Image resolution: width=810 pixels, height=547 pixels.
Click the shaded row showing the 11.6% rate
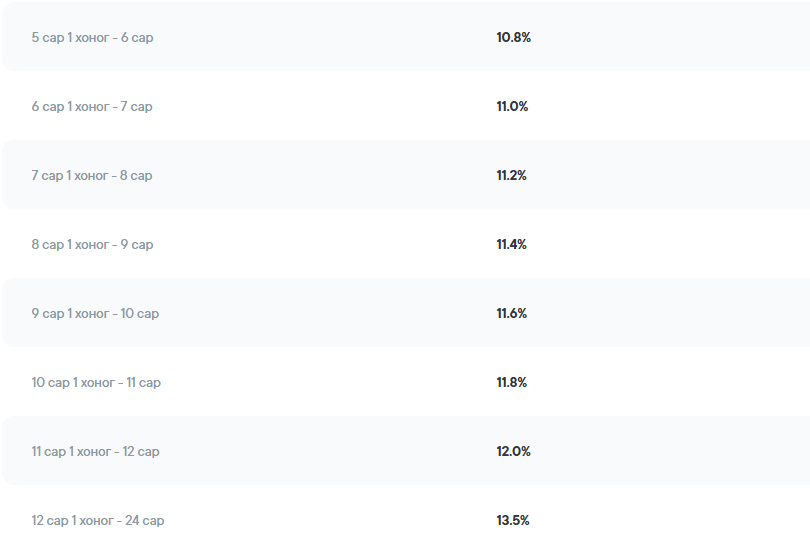pos(300,314)
